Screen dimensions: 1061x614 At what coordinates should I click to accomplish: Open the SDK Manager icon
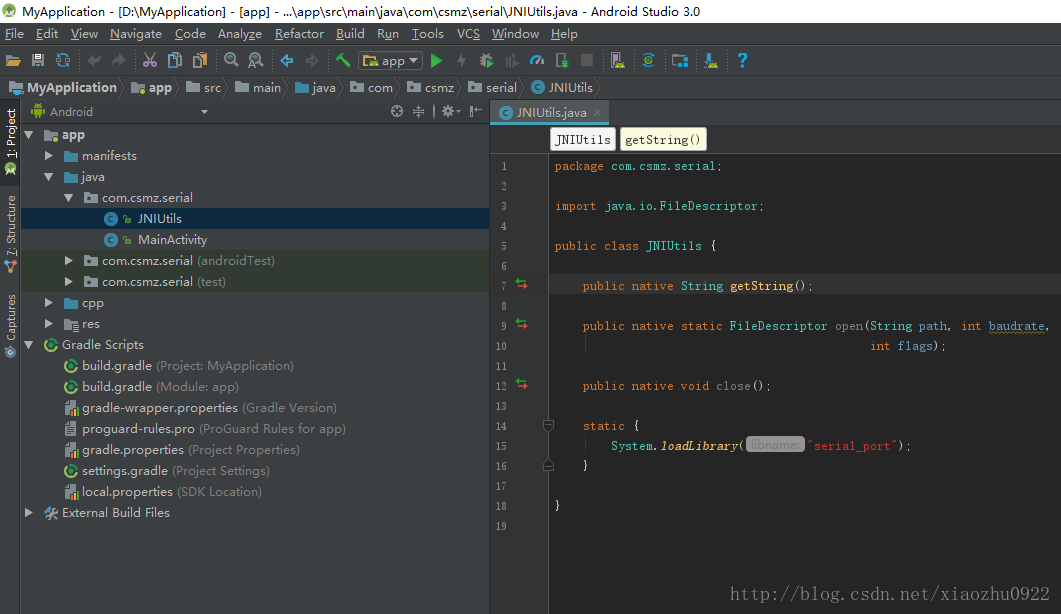[710, 60]
